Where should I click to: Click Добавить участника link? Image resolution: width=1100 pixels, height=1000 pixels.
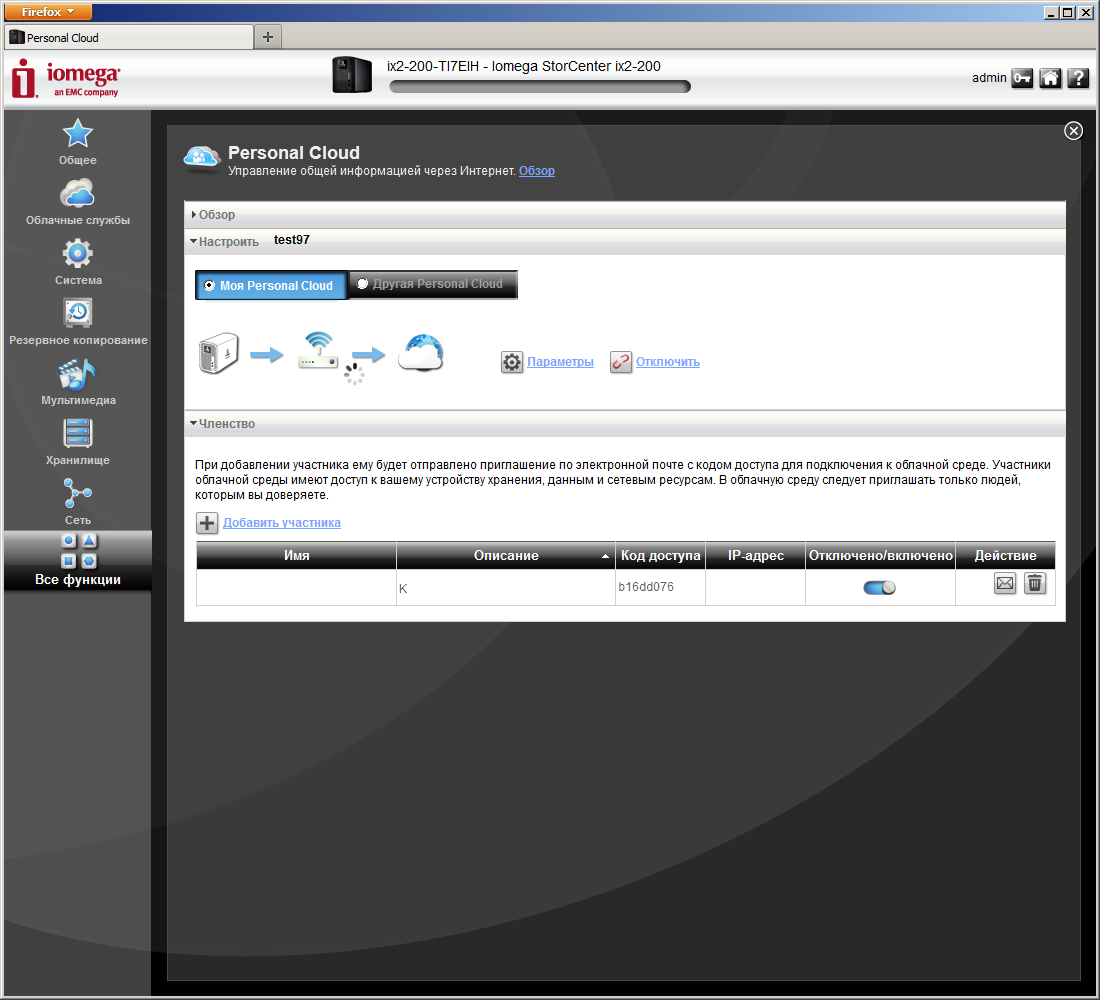pyautogui.click(x=282, y=523)
